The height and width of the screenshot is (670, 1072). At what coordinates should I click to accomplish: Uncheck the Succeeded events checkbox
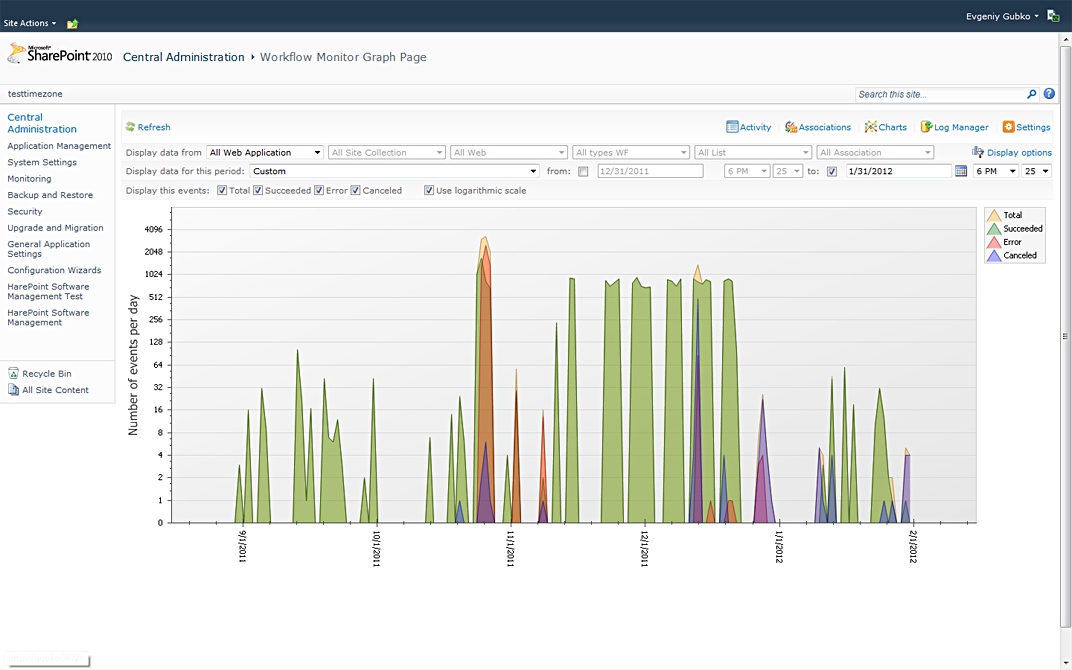pos(258,190)
